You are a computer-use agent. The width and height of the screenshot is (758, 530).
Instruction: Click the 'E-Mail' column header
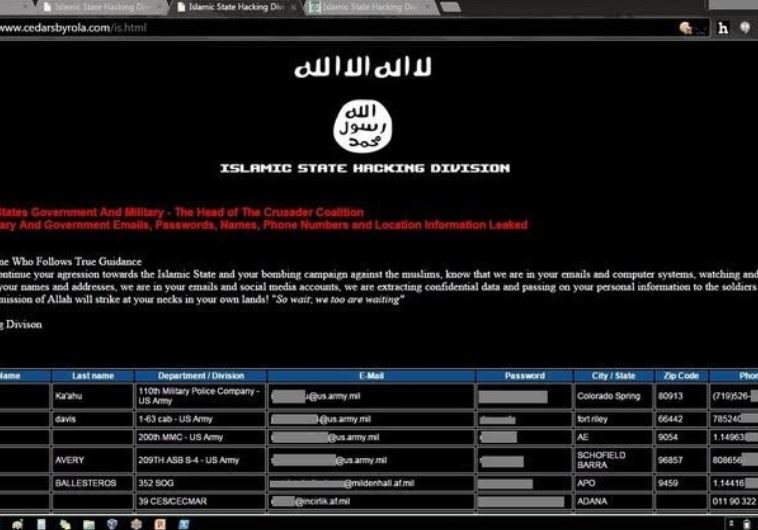370,376
